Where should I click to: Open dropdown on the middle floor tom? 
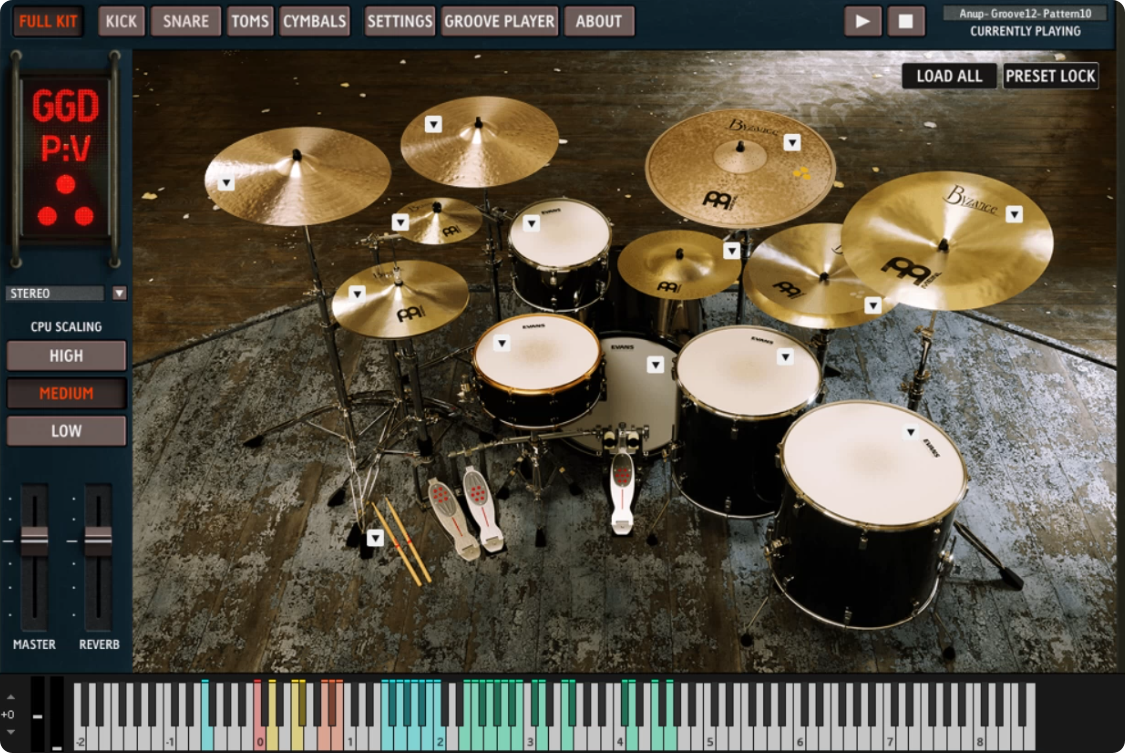[x=785, y=356]
